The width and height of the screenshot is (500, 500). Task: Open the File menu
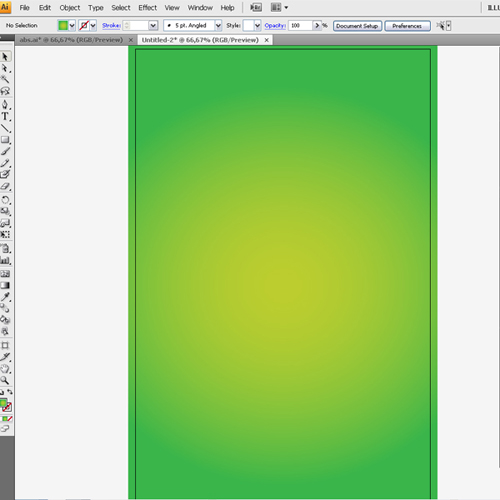pos(24,8)
